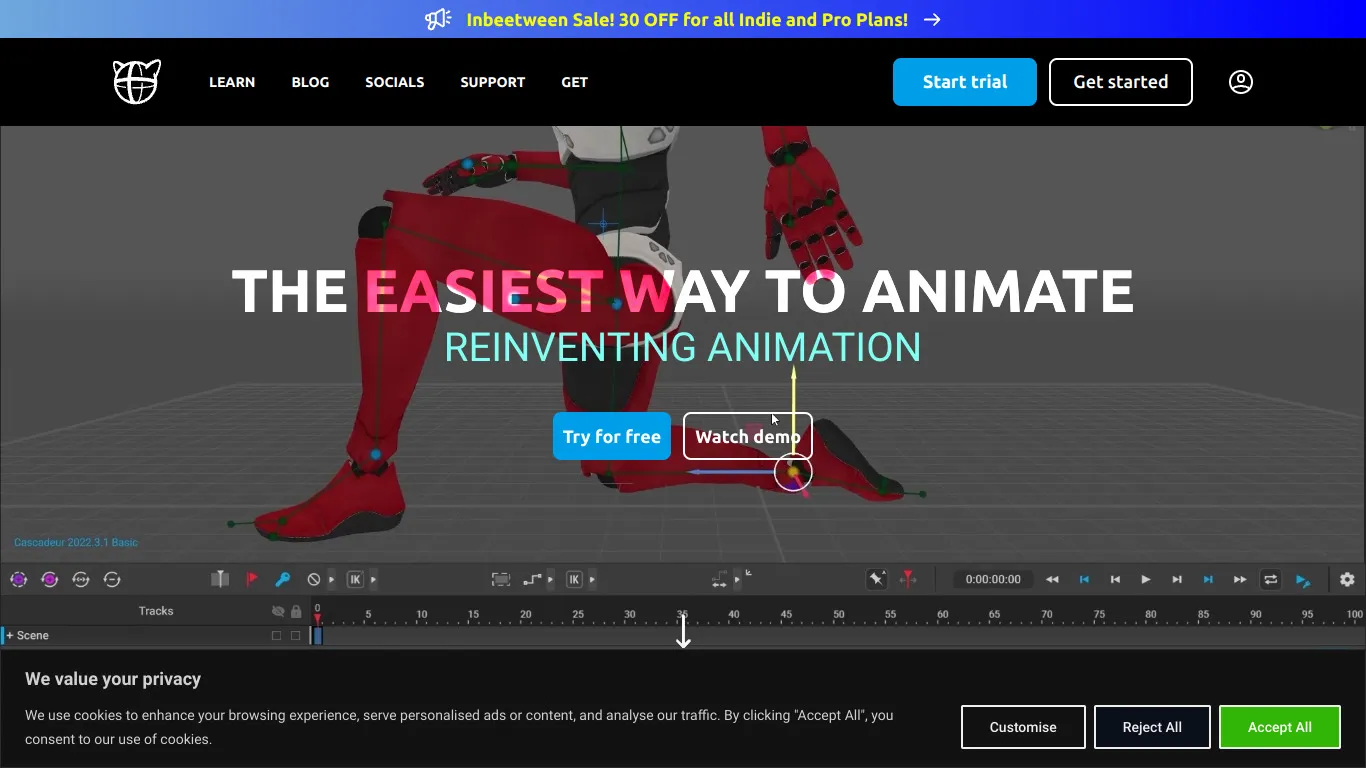The height and width of the screenshot is (768, 1366).
Task: Click the Cascadeur cat-globe logo
Action: pyautogui.click(x=136, y=82)
